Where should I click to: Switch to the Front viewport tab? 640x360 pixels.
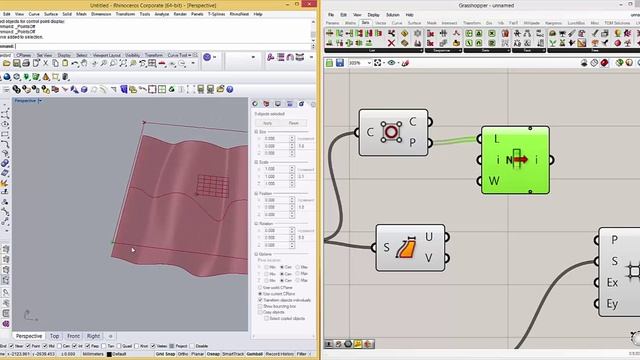click(73, 336)
